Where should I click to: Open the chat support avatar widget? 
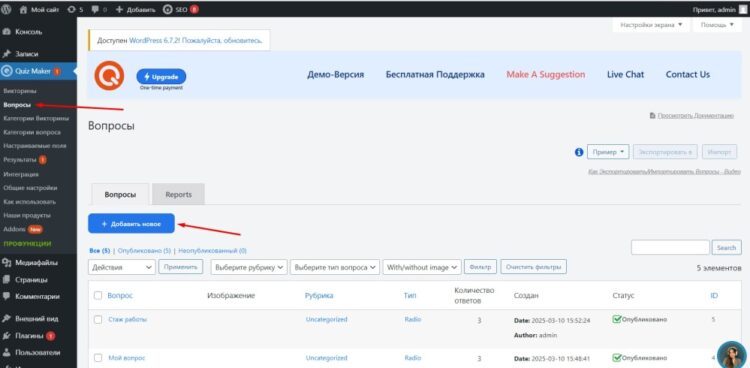coord(732,355)
